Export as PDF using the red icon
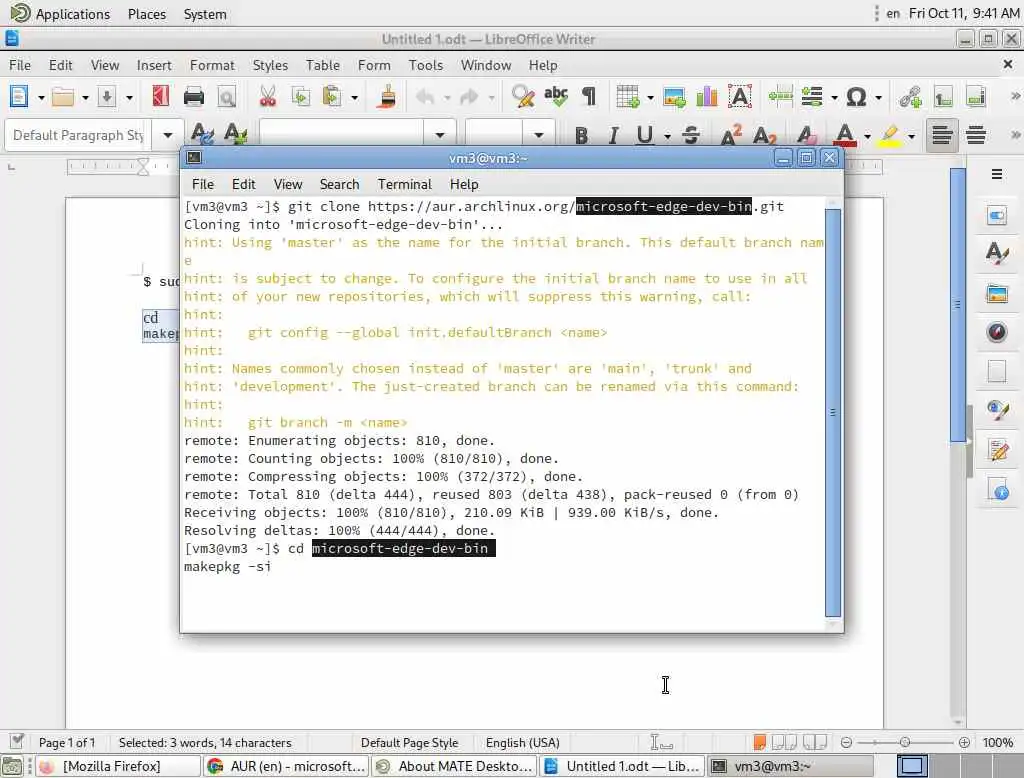 point(160,97)
